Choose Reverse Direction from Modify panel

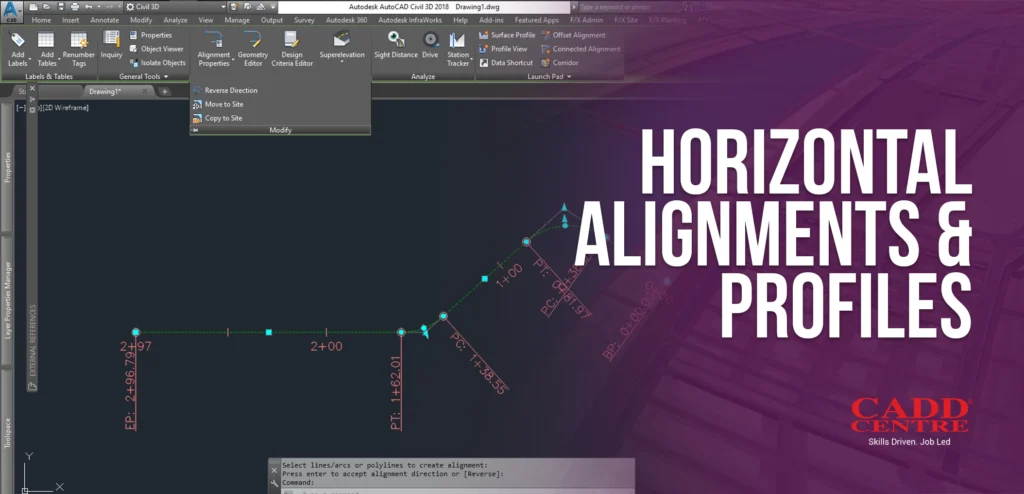230,90
